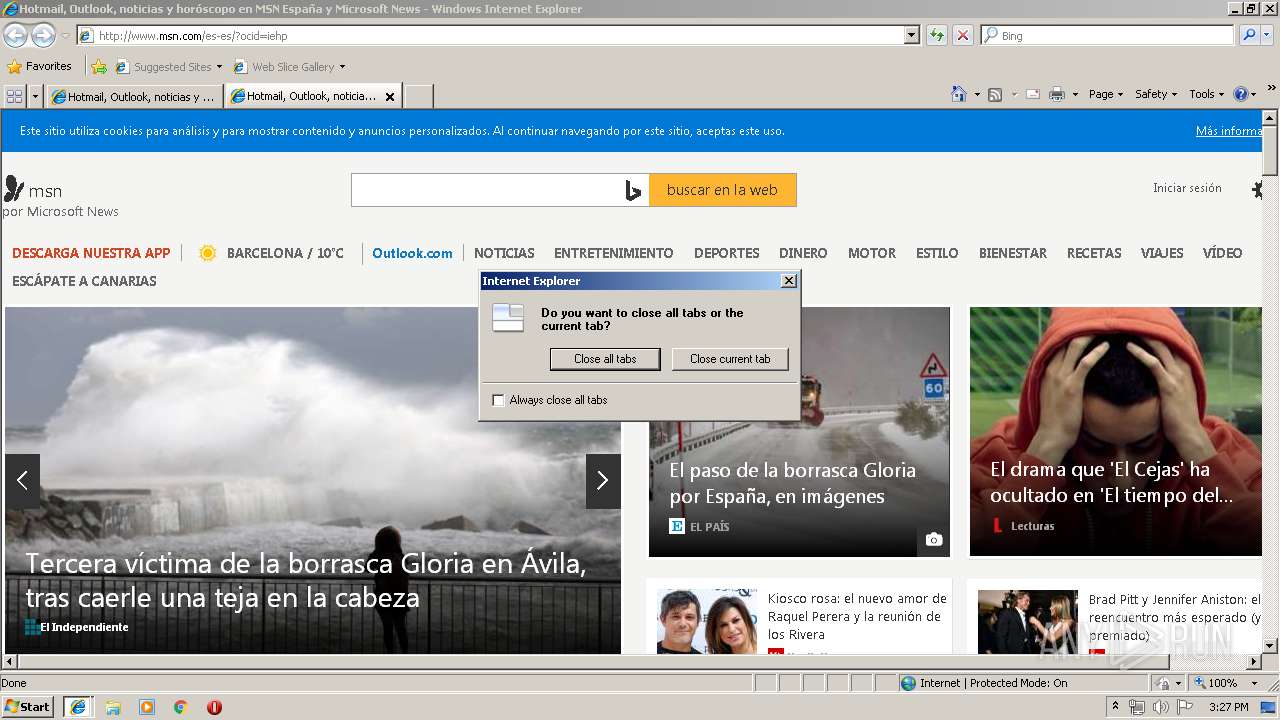The height and width of the screenshot is (720, 1280).
Task: Click Close current tab button
Action: (730, 359)
